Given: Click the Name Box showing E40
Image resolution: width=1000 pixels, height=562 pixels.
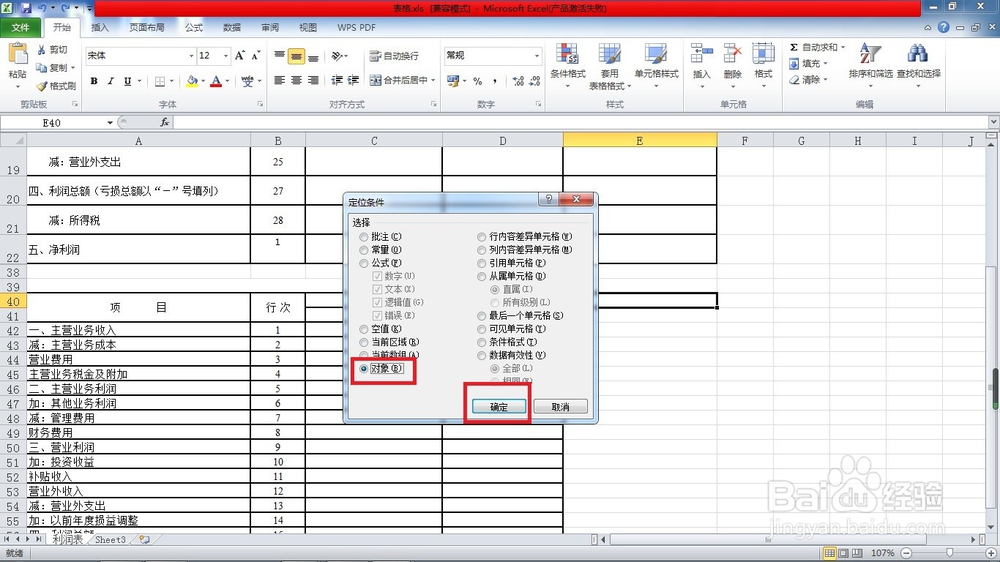Looking at the screenshot, I should 52,122.
